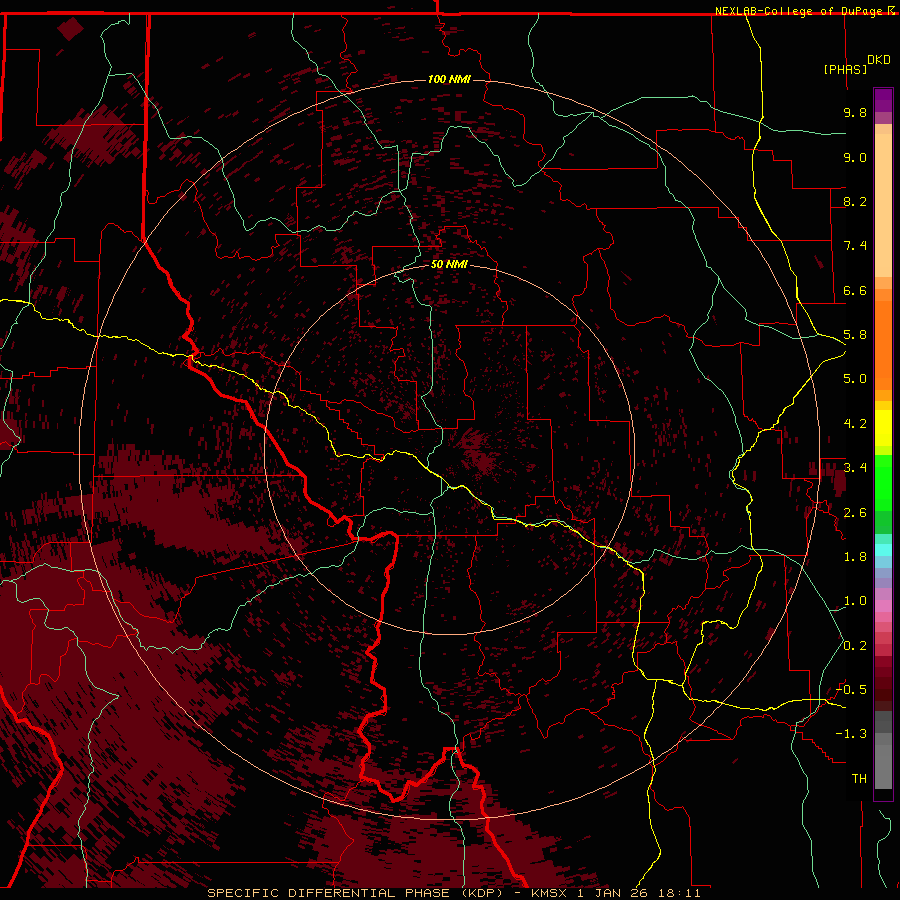This screenshot has width=900, height=900.
Task: Click the 2.6 scale value label
Action: coord(855,513)
